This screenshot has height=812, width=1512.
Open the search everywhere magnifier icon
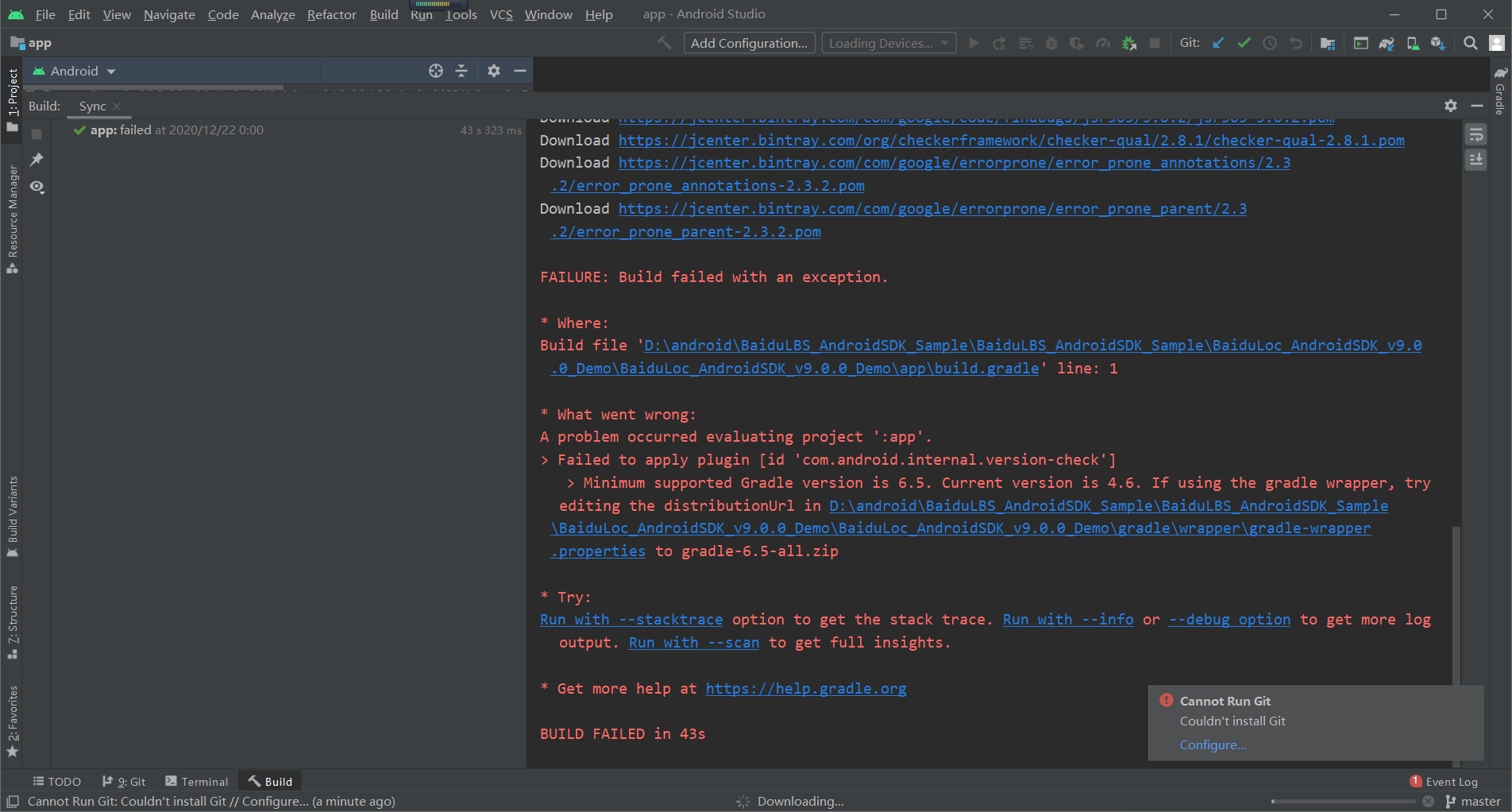tap(1470, 43)
